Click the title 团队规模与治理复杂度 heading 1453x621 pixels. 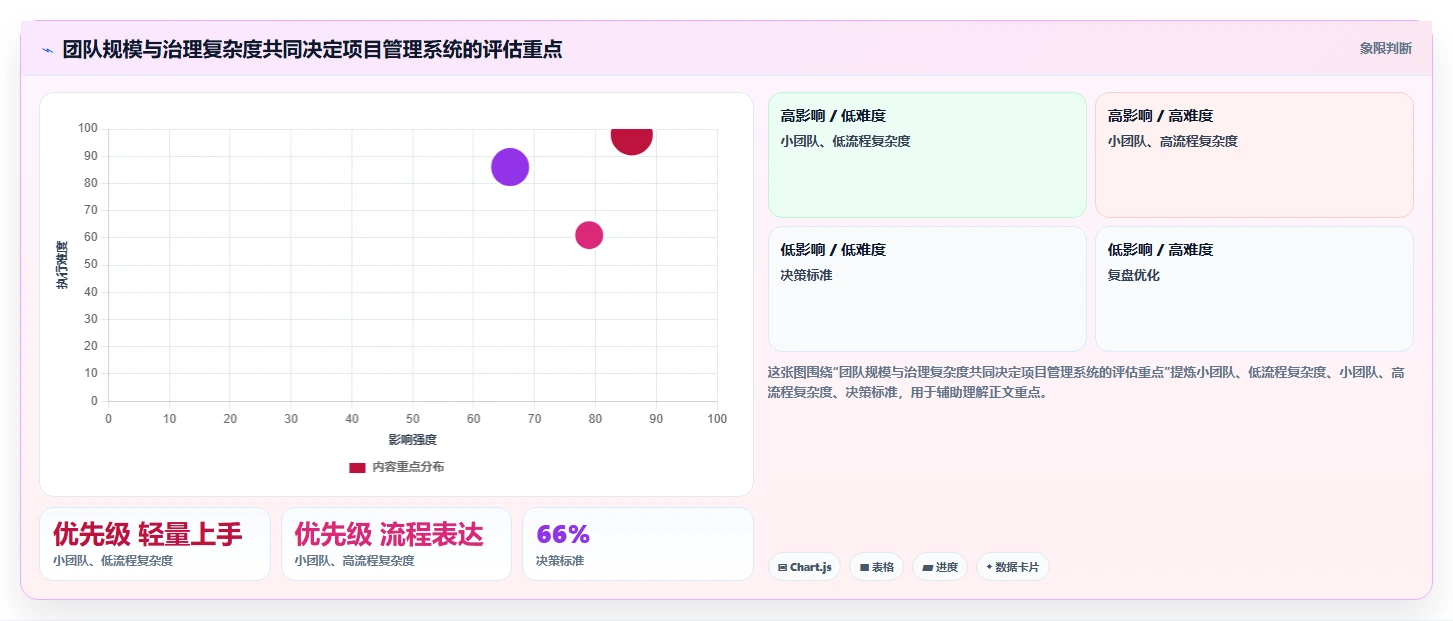coord(312,49)
